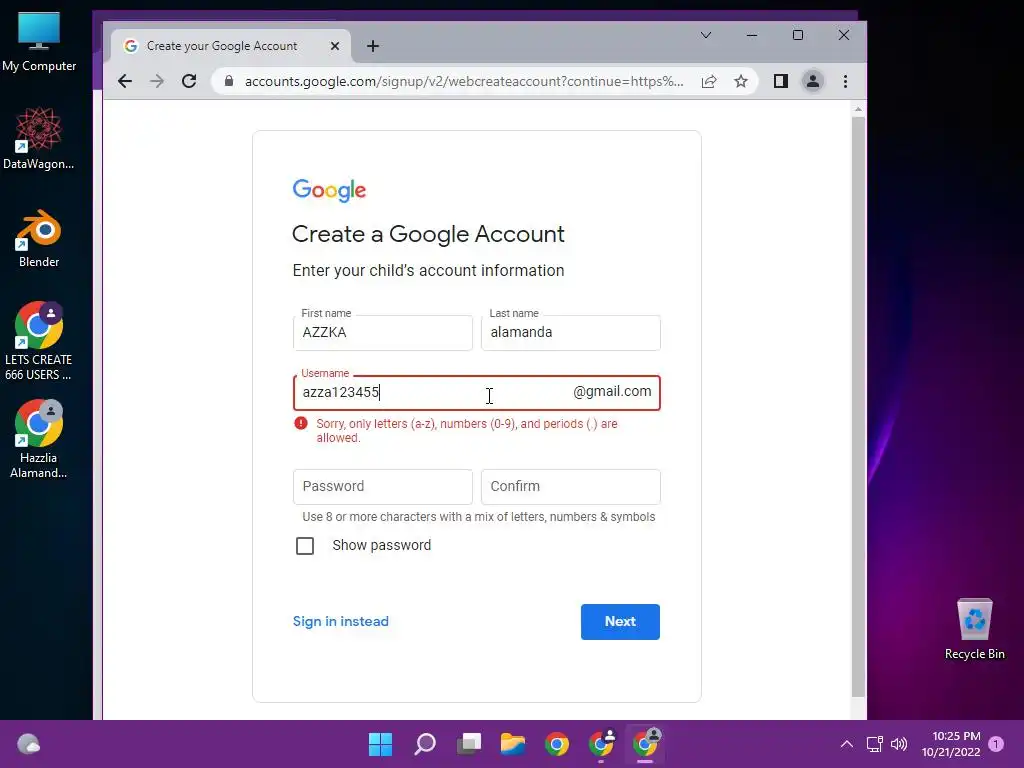Click the @gmail.com suffix text

pyautogui.click(x=612, y=391)
